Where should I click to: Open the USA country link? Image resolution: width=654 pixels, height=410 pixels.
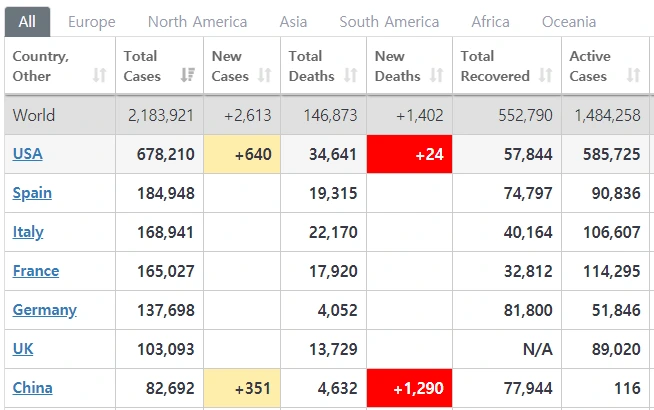coord(28,154)
